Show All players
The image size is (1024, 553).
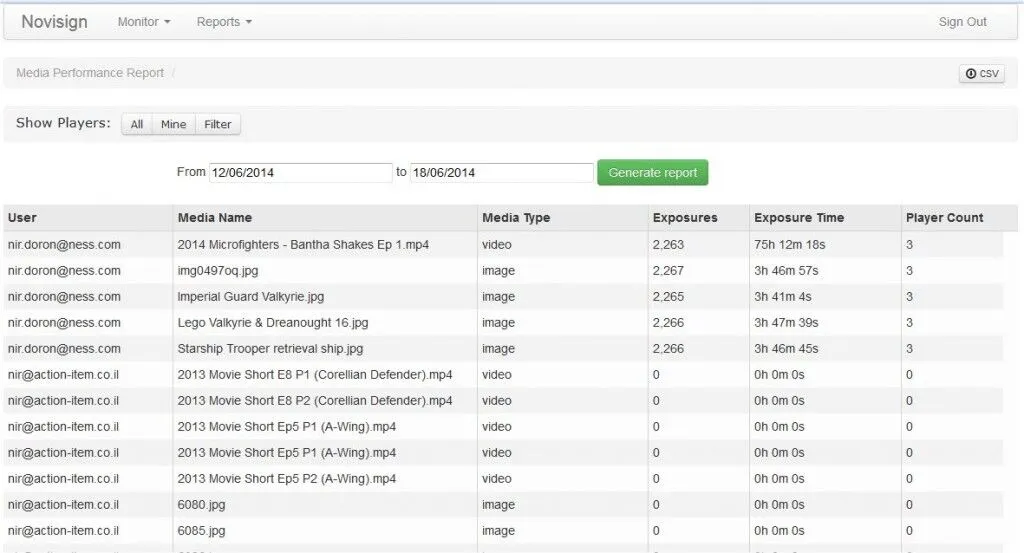(x=137, y=125)
